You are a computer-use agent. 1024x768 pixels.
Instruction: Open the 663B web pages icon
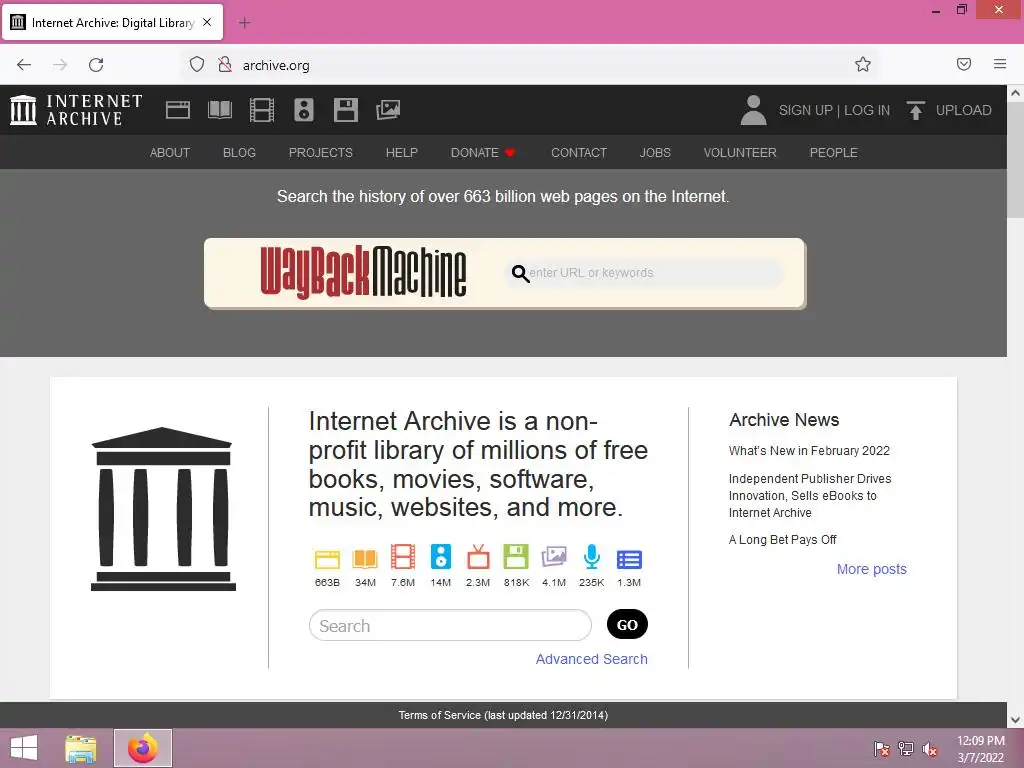pos(327,559)
